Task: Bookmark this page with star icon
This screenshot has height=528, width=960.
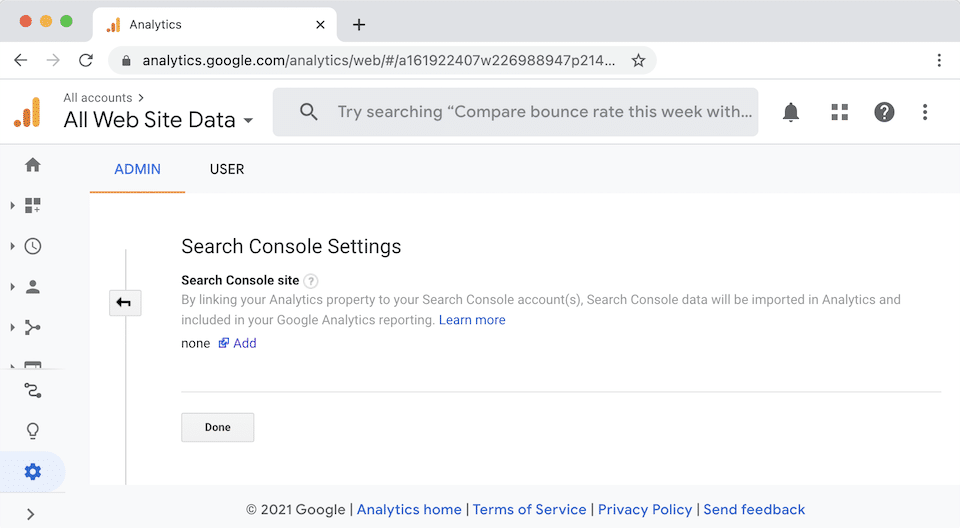Action: click(638, 60)
